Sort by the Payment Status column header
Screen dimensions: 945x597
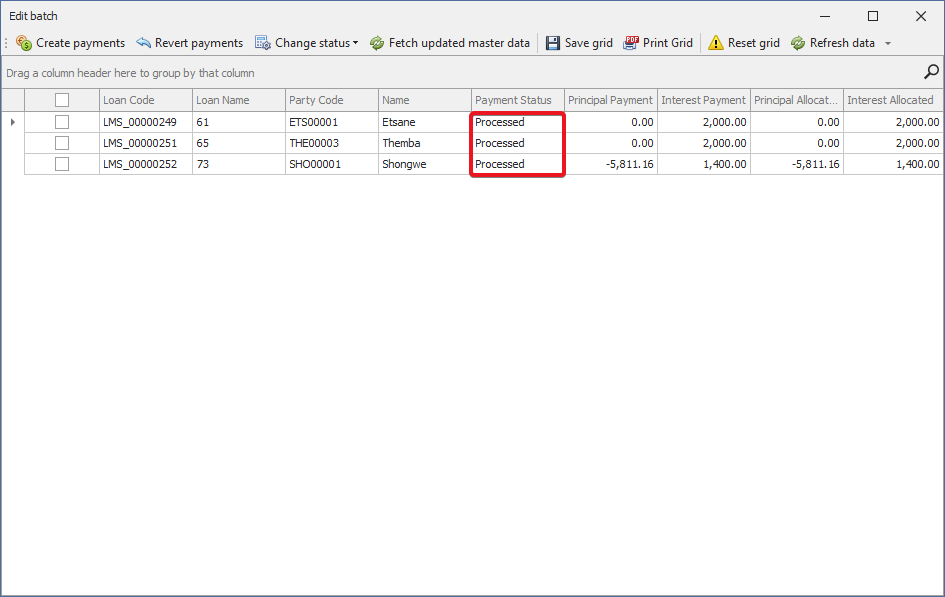[513, 100]
